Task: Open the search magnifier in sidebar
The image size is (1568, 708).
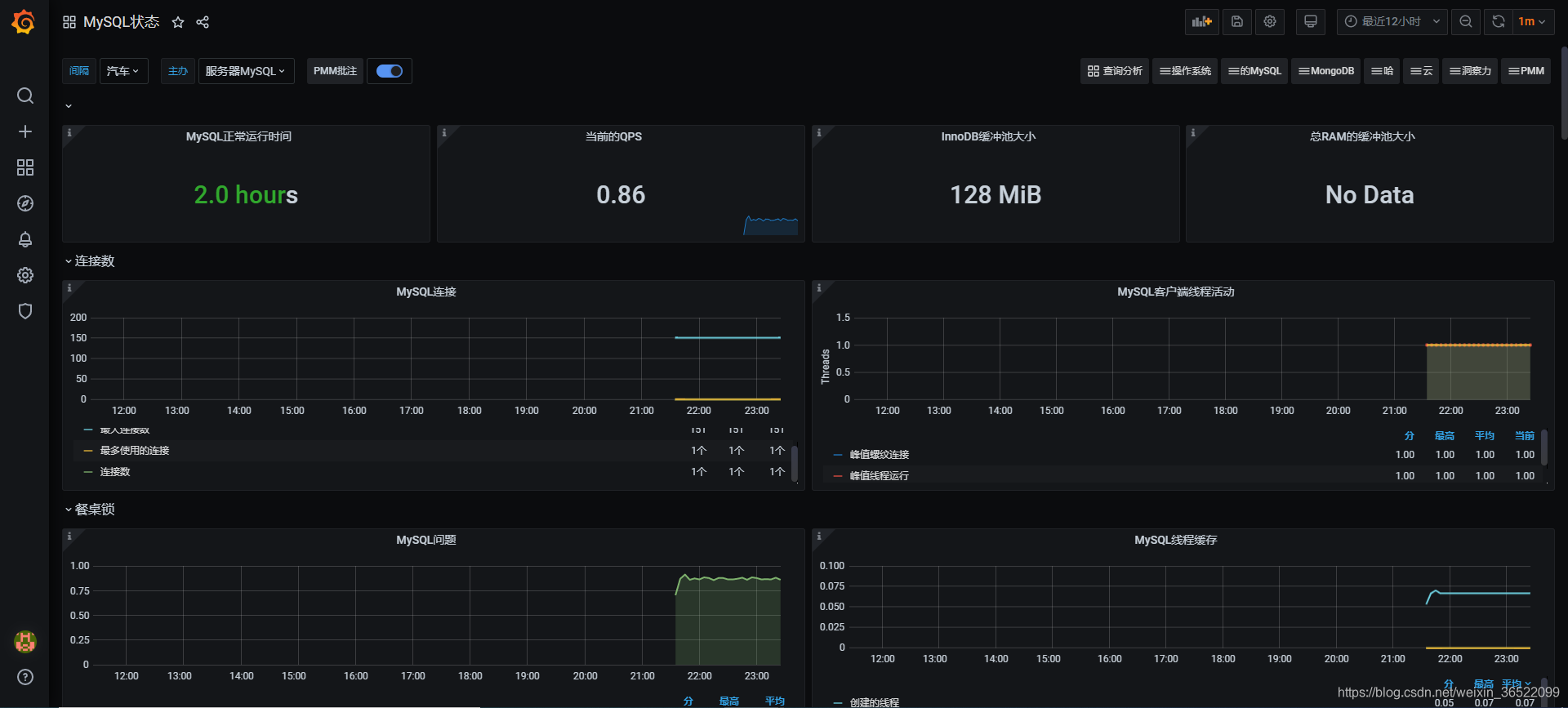Action: point(25,96)
